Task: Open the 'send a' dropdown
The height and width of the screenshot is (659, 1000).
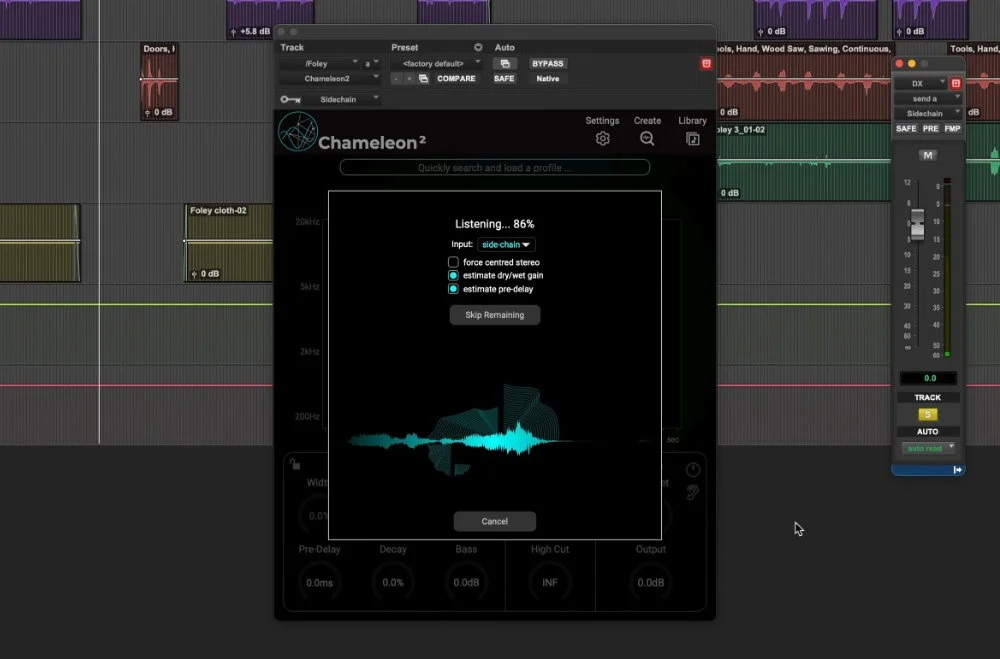Action: click(928, 99)
